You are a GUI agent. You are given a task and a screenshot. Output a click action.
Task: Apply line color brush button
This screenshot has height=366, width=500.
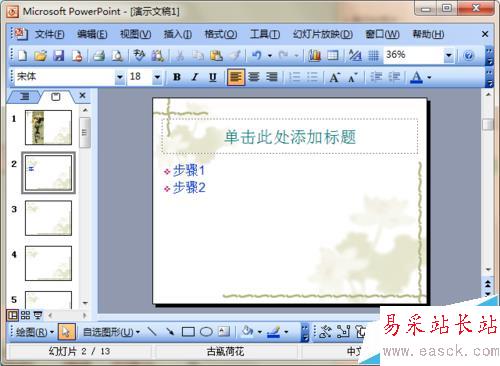coord(274,332)
